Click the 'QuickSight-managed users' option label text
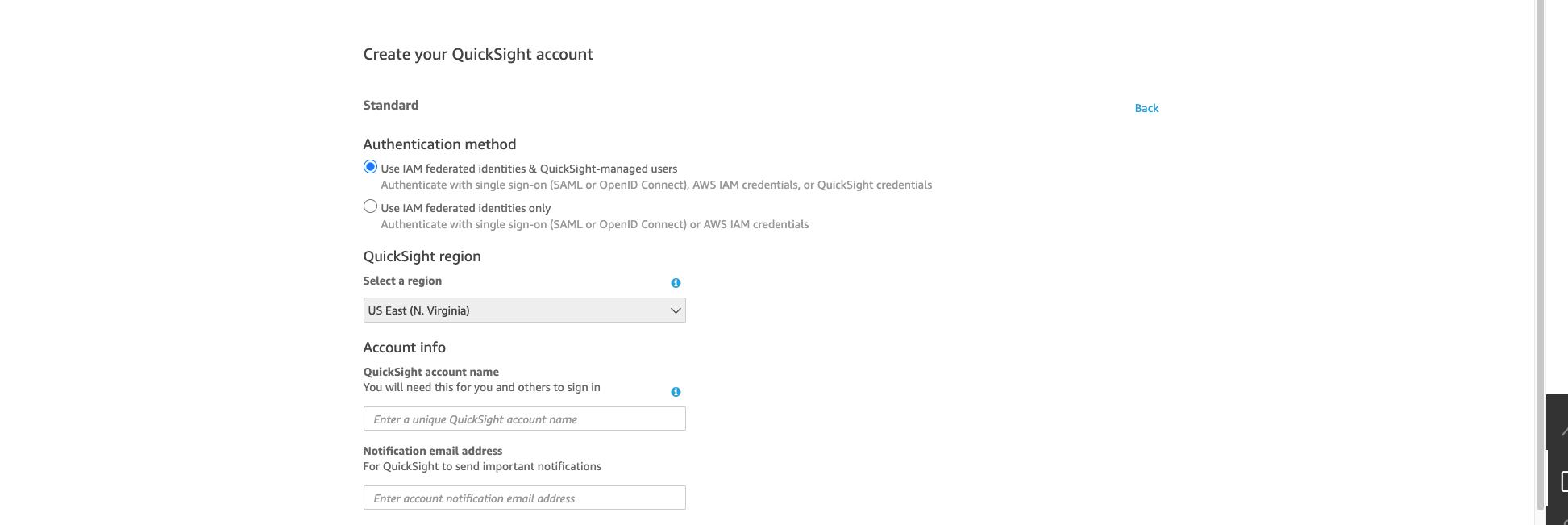The height and width of the screenshot is (525, 1568). [x=609, y=169]
